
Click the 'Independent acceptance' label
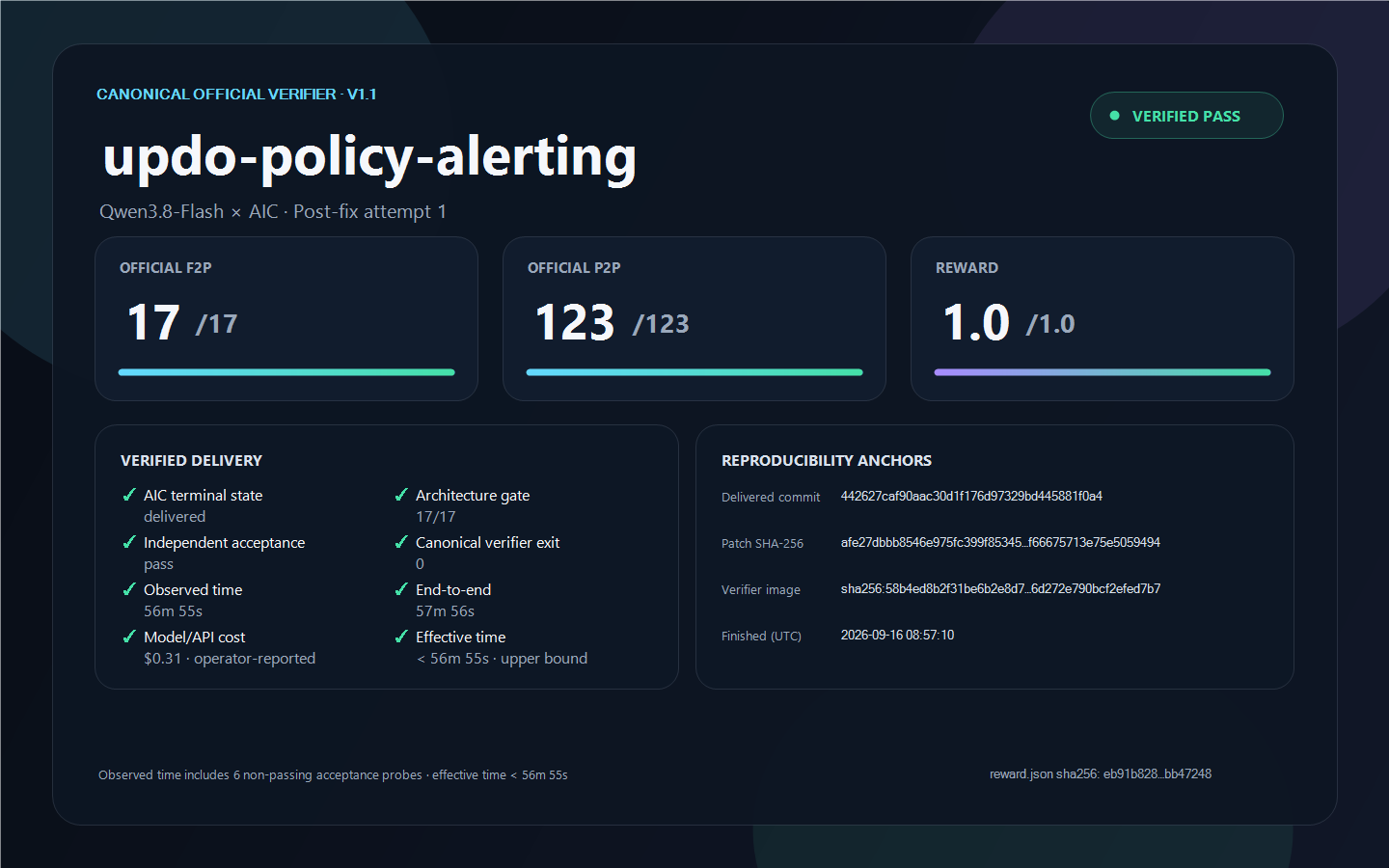[x=225, y=543]
